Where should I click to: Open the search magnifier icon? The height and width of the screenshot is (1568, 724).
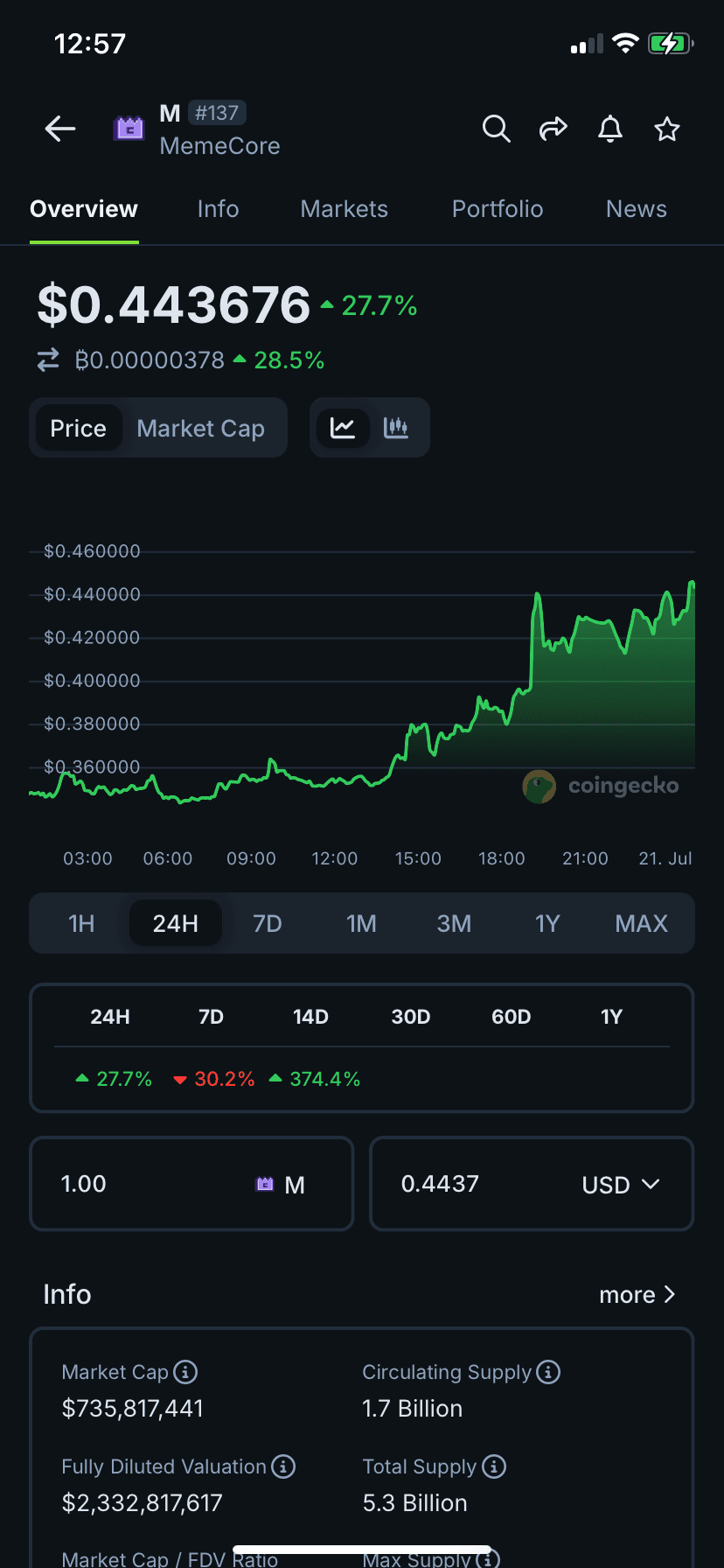[496, 129]
